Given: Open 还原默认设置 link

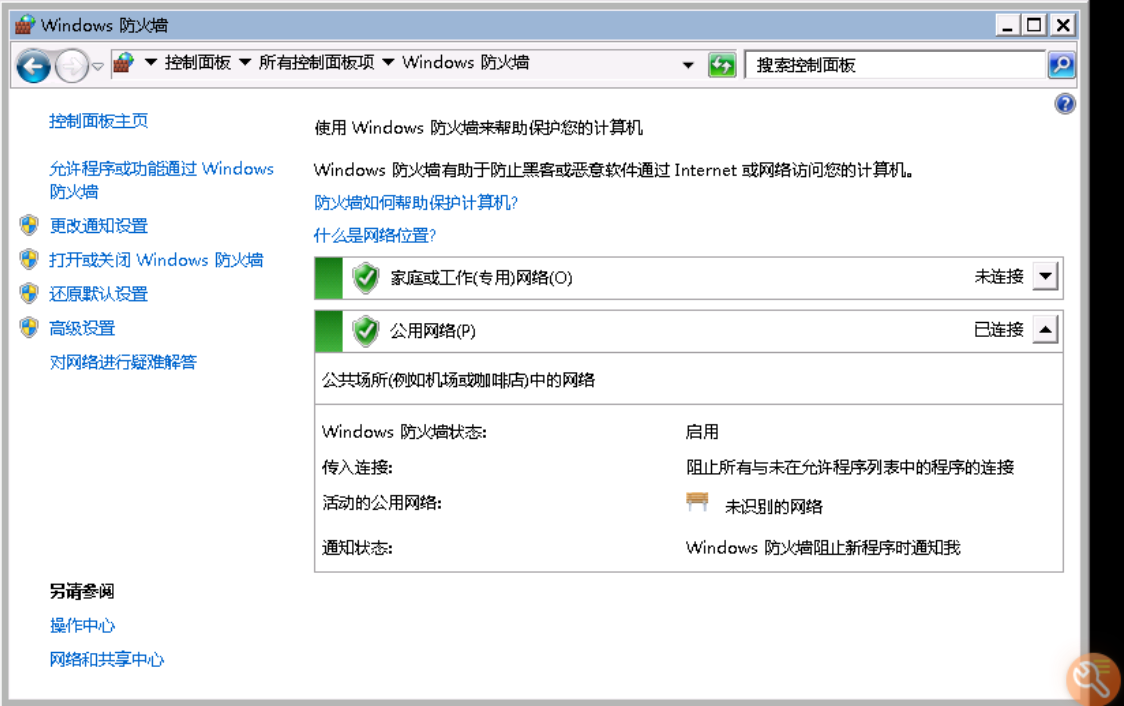Looking at the screenshot, I should (99, 294).
